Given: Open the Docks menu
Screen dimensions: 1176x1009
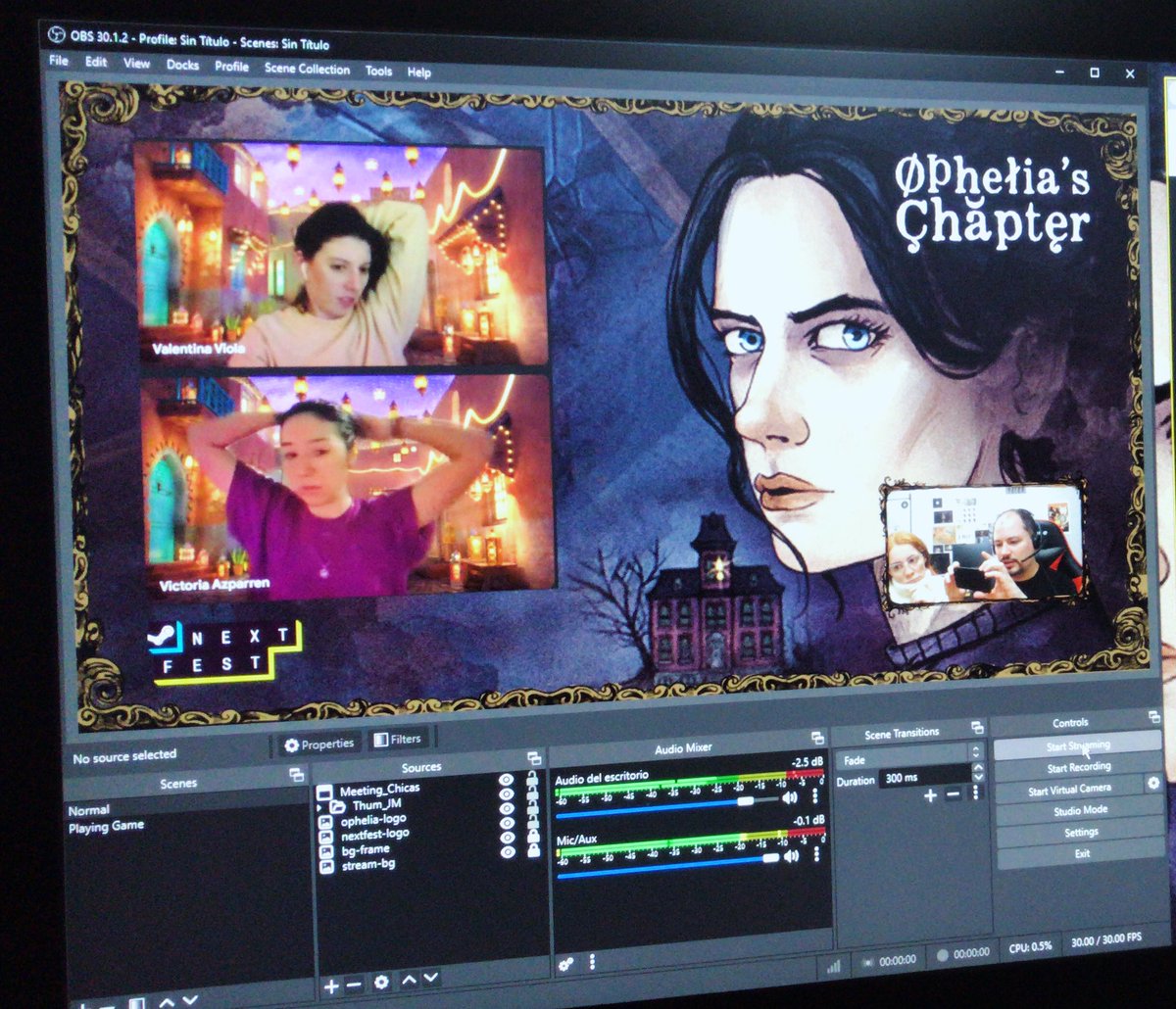Looking at the screenshot, I should tap(182, 65).
